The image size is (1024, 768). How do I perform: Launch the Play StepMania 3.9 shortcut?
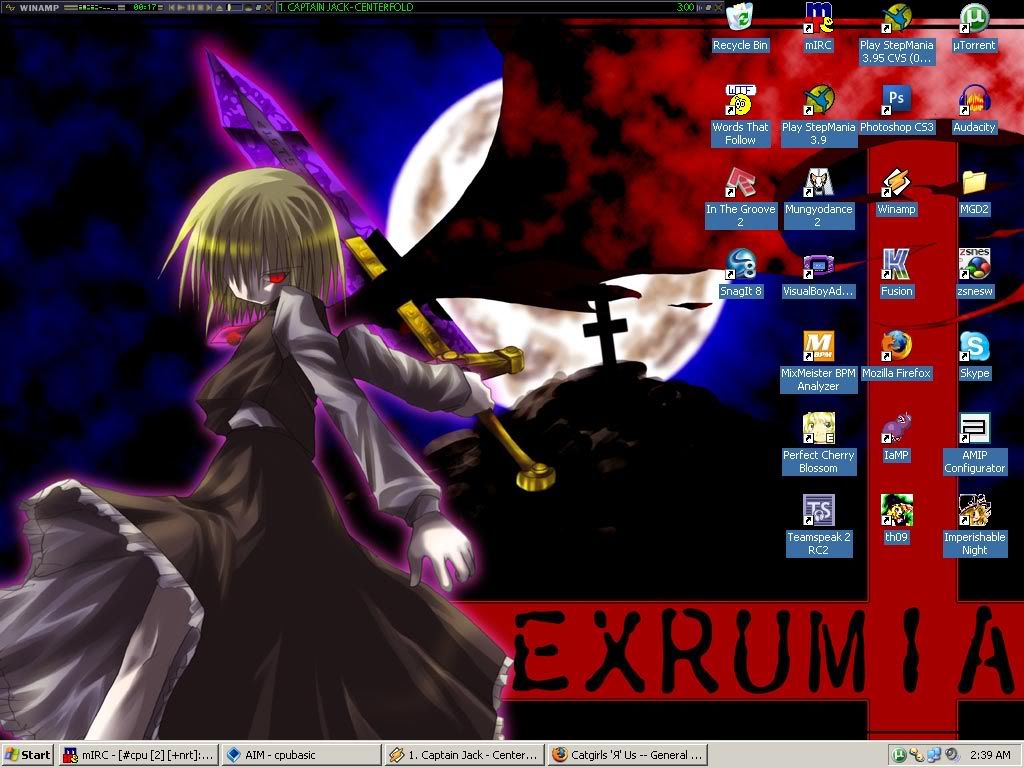[818, 116]
